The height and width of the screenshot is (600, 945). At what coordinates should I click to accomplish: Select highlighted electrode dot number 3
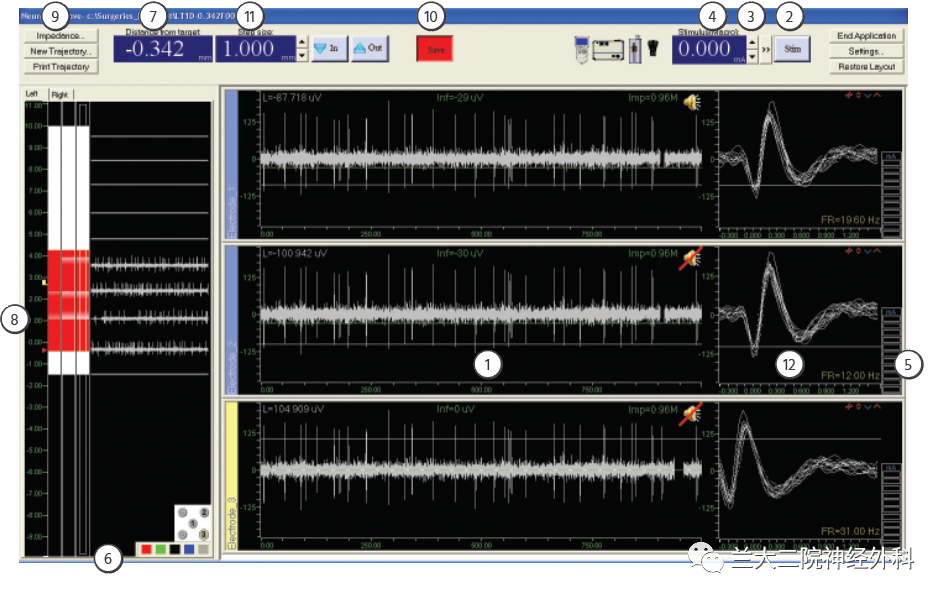coord(204,534)
